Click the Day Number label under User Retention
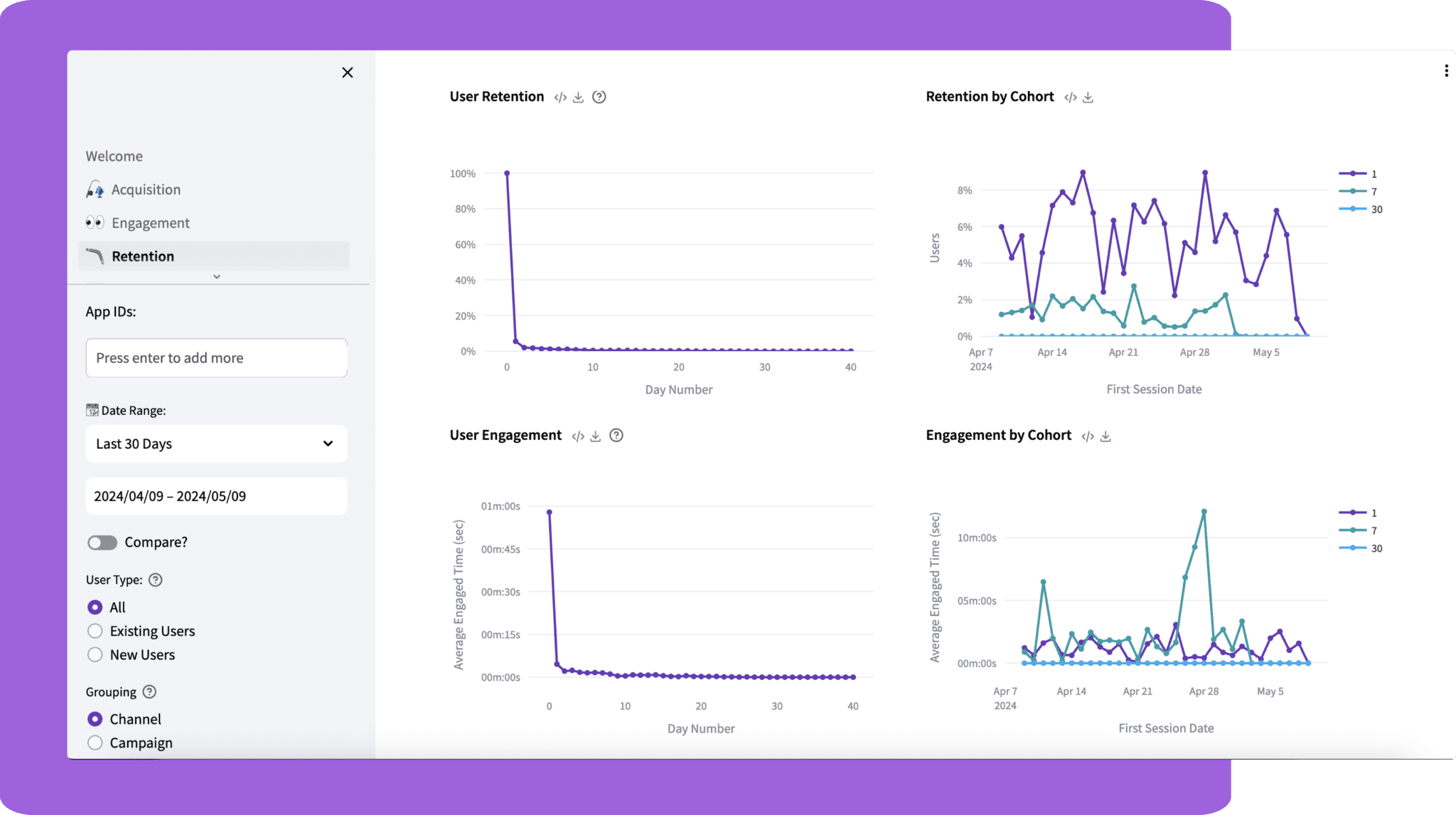1456x815 pixels. [x=679, y=390]
